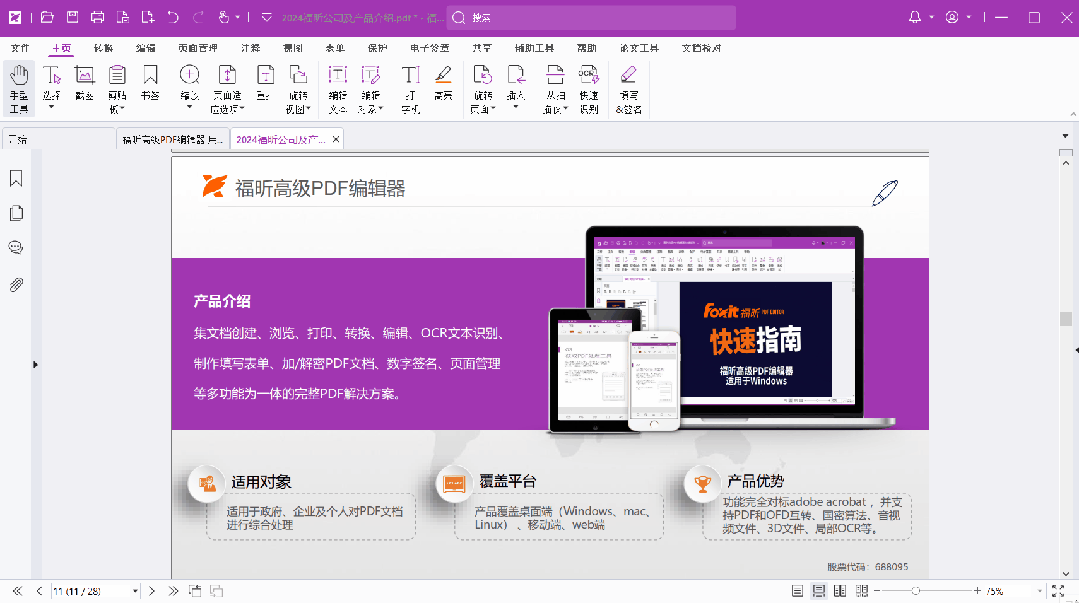Activate the Highlight pen tool

(x=443, y=83)
